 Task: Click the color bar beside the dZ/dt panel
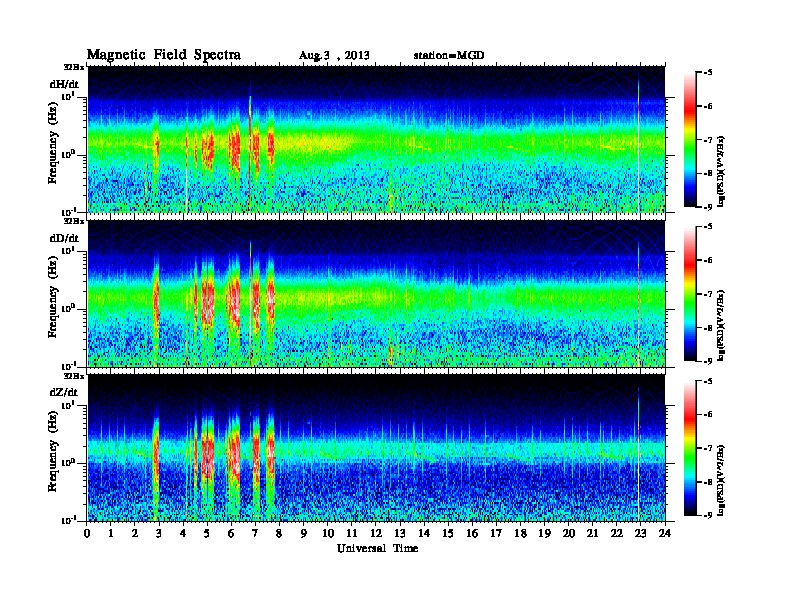pos(690,448)
